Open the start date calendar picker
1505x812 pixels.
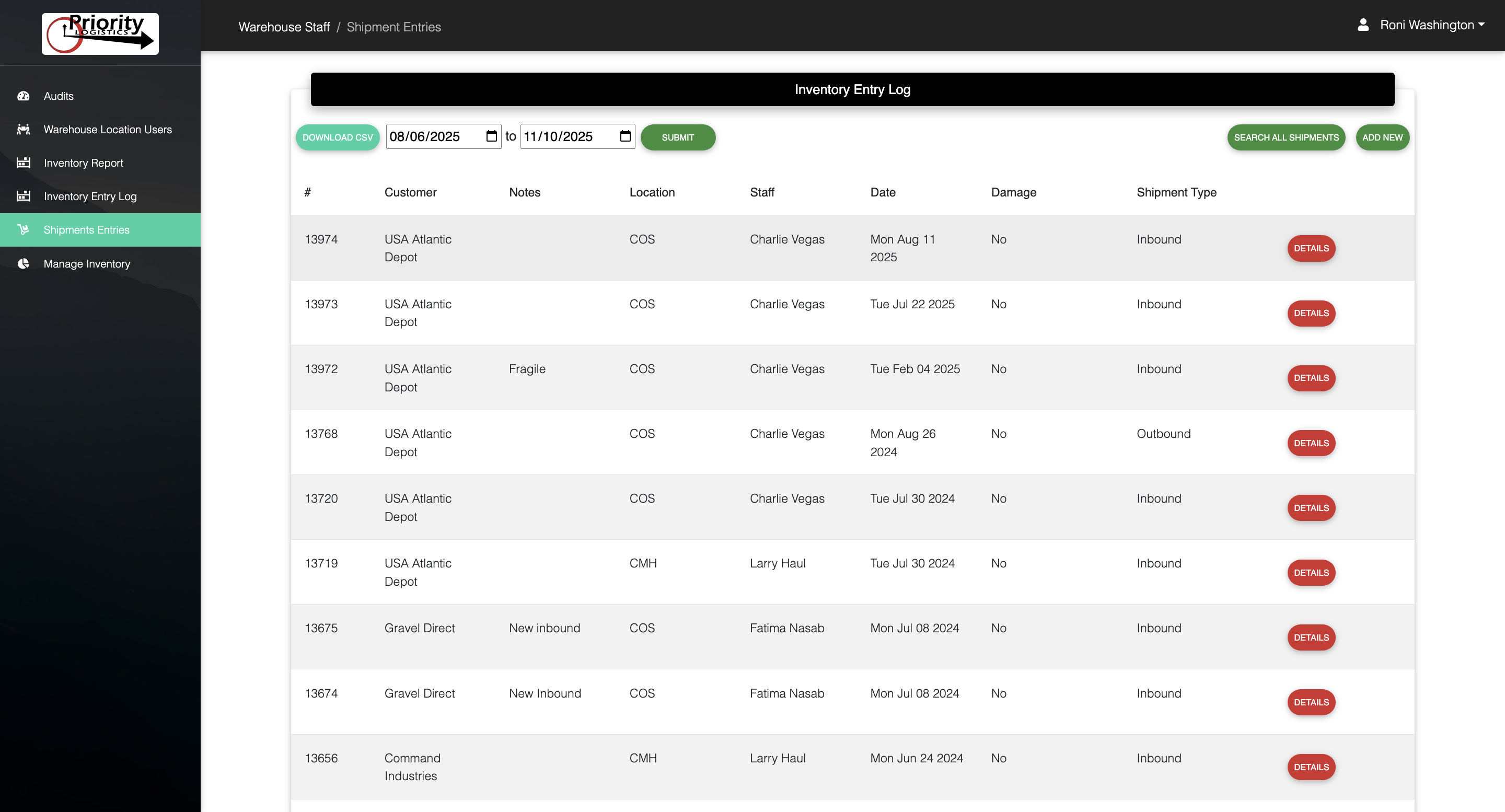tap(491, 136)
